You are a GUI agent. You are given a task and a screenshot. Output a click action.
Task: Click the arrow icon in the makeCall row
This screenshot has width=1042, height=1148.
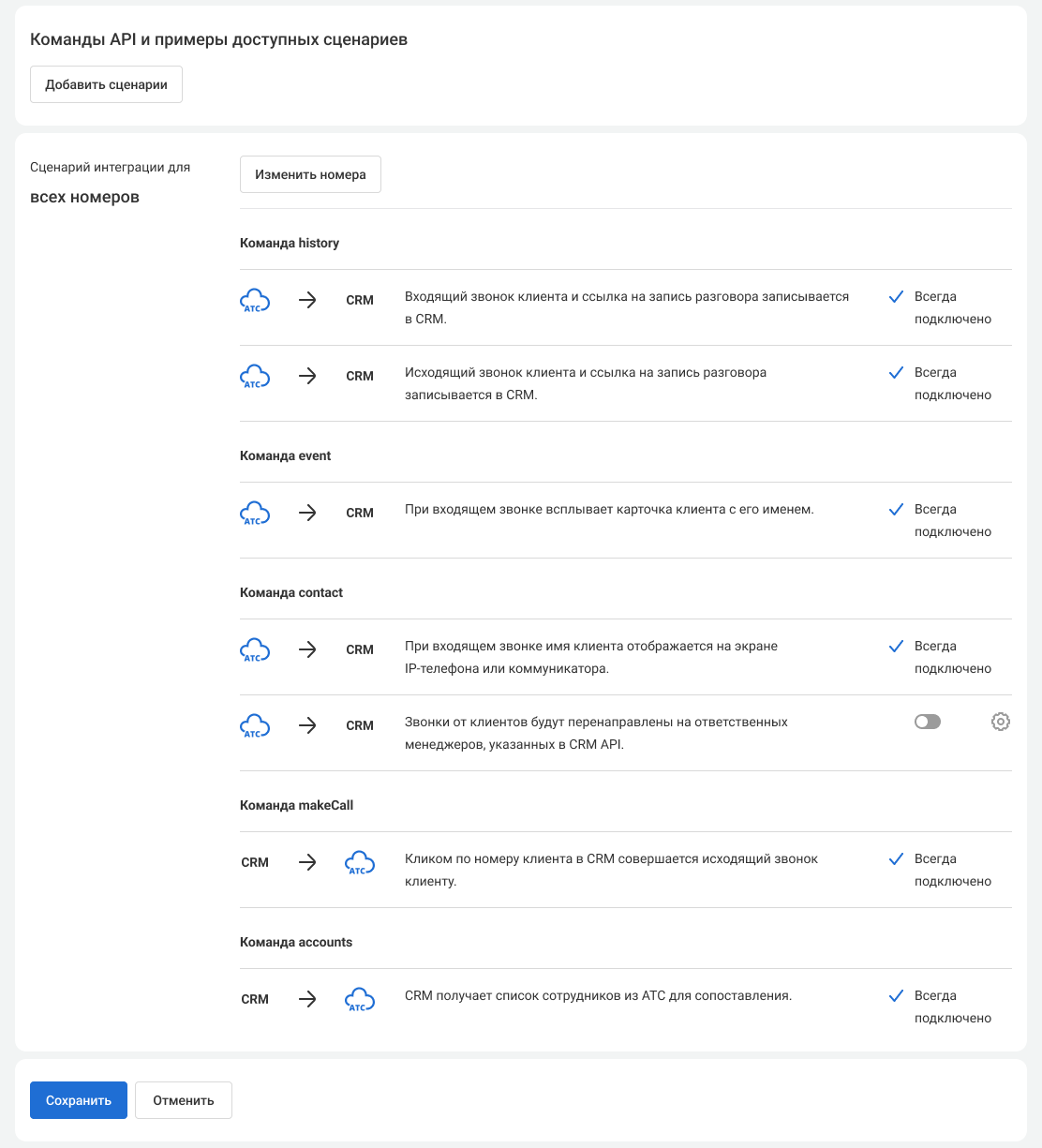point(307,862)
